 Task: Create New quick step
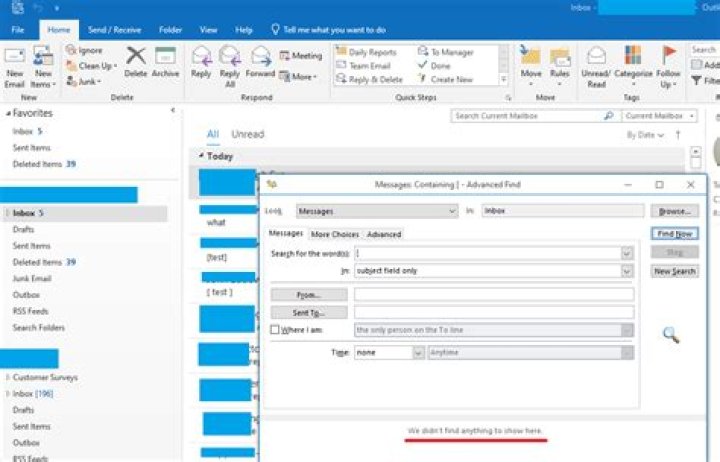445,79
